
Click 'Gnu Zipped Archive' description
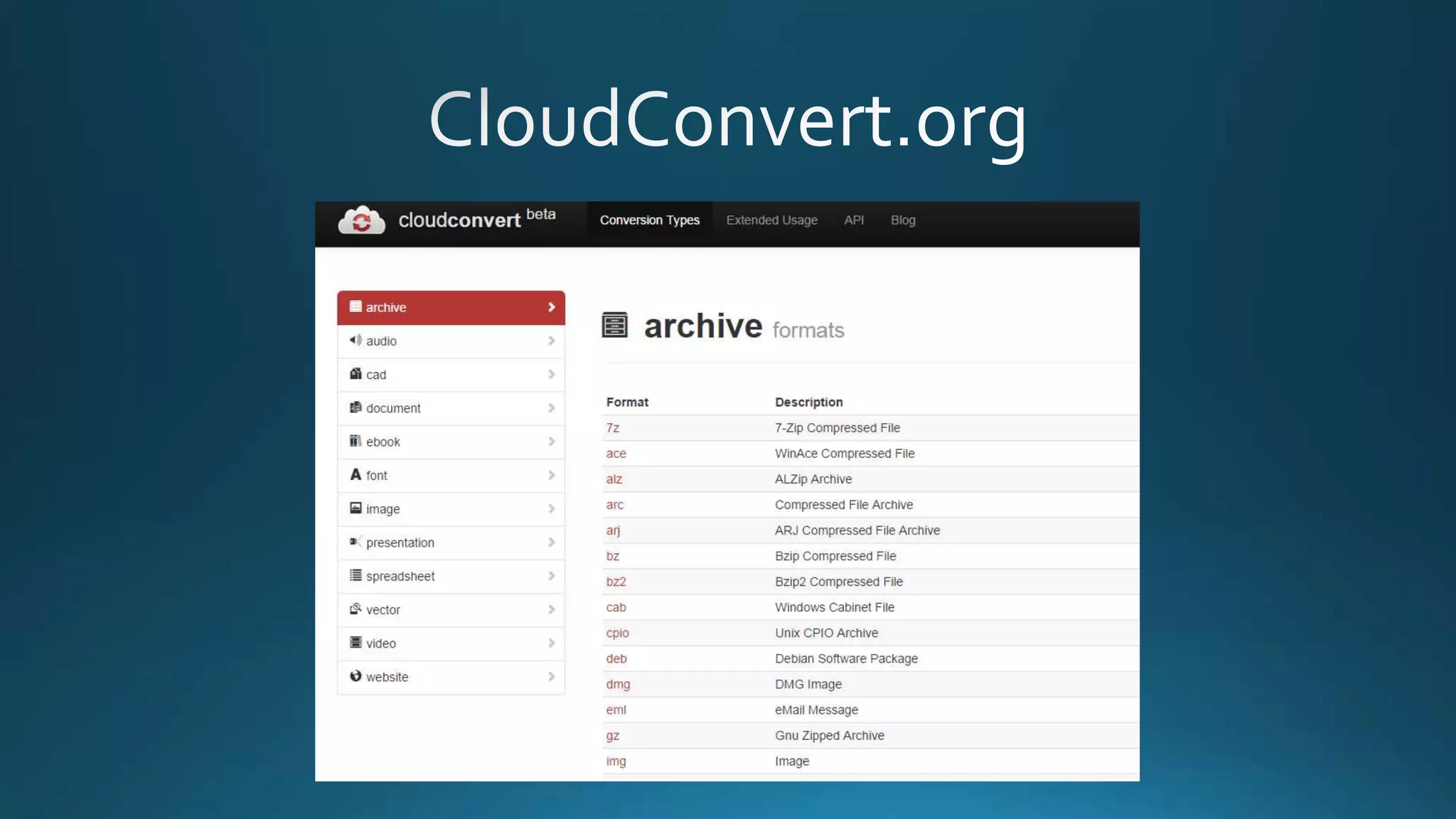pyautogui.click(x=830, y=736)
